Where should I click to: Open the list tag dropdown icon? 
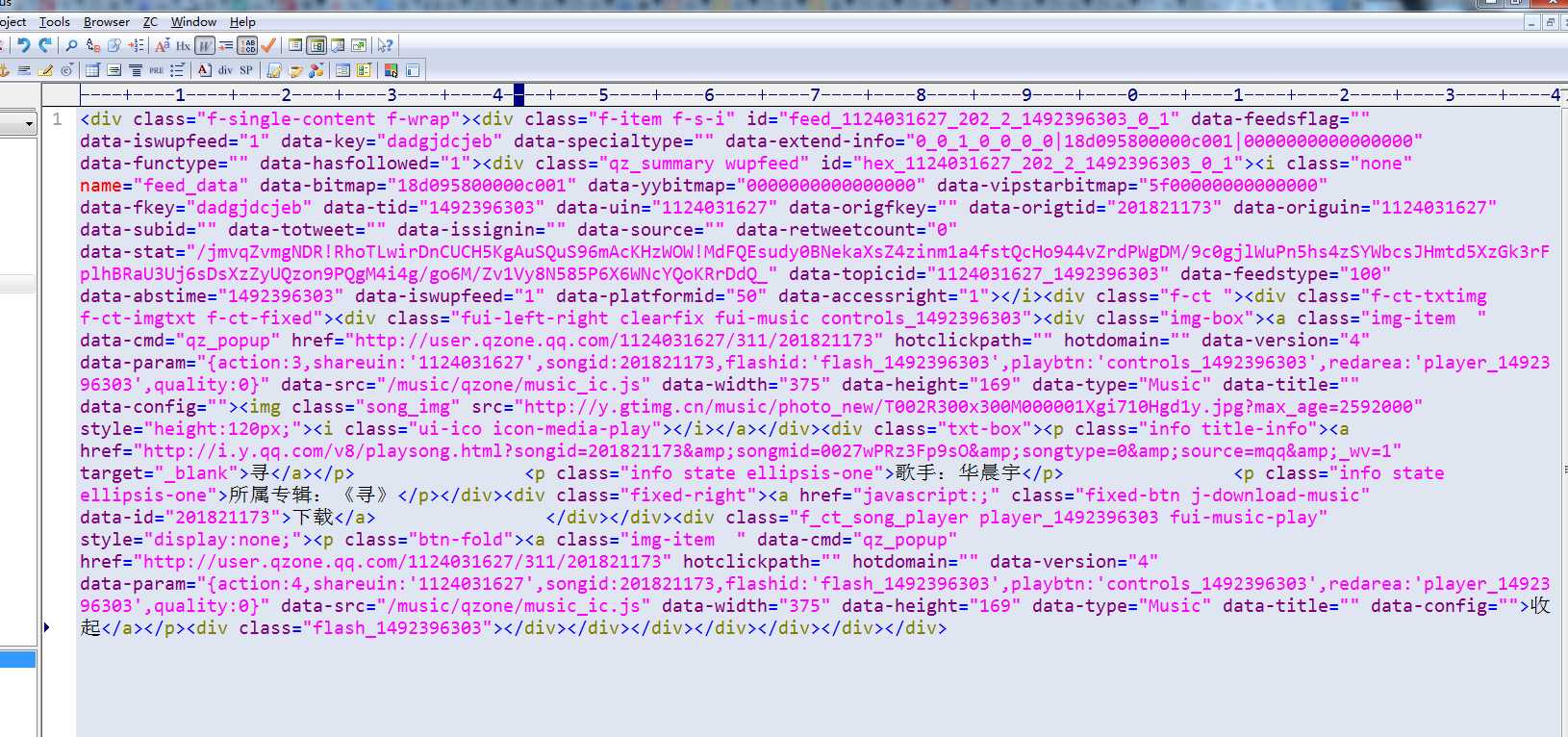click(x=177, y=70)
